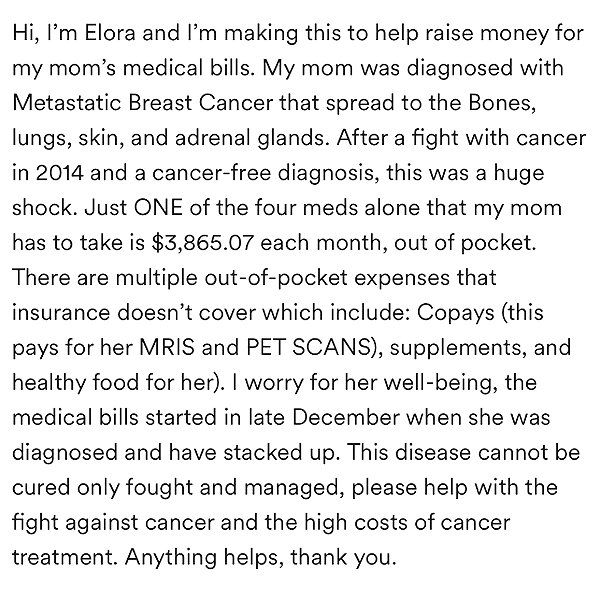Click the word "insurance"
This screenshot has width=600, height=600.
coord(61,313)
